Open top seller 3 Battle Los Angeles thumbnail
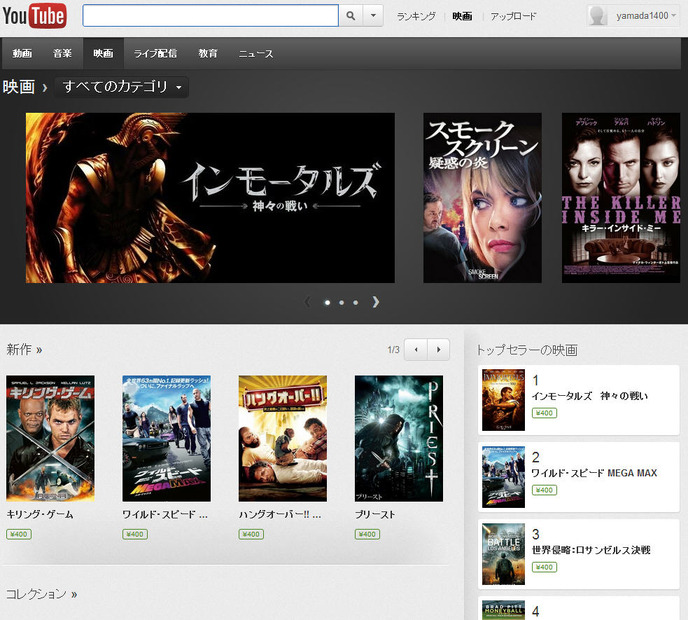The width and height of the screenshot is (688, 620). 503,554
